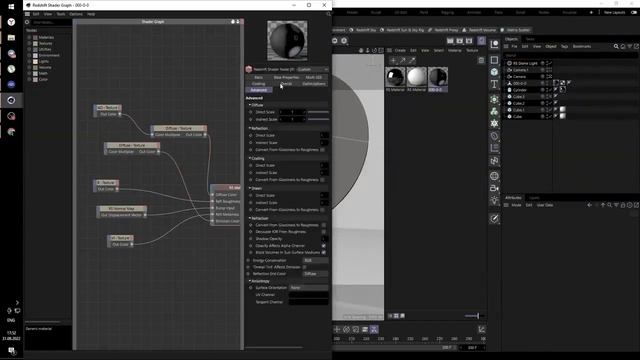The height and width of the screenshot is (360, 640).
Task: Click the Lights category icon in Nodes list
Action: point(35,61)
